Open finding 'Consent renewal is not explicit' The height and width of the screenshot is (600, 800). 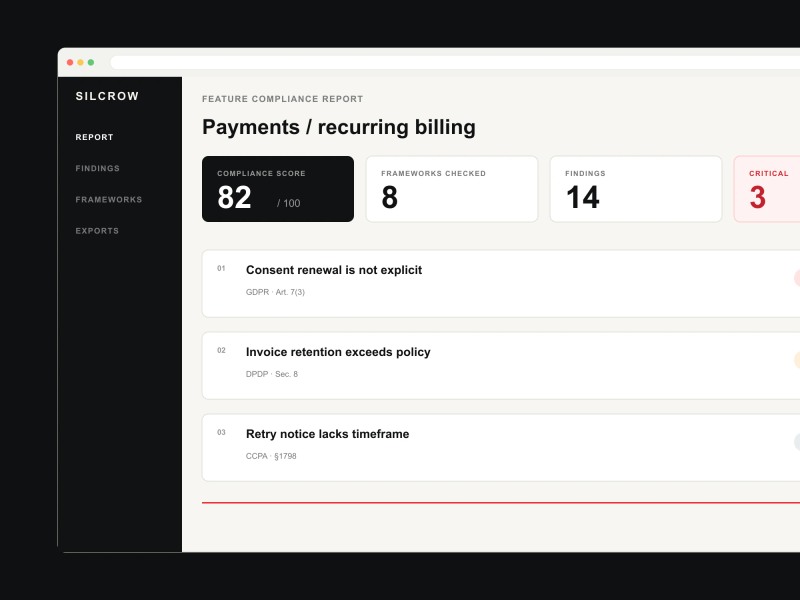(x=501, y=284)
